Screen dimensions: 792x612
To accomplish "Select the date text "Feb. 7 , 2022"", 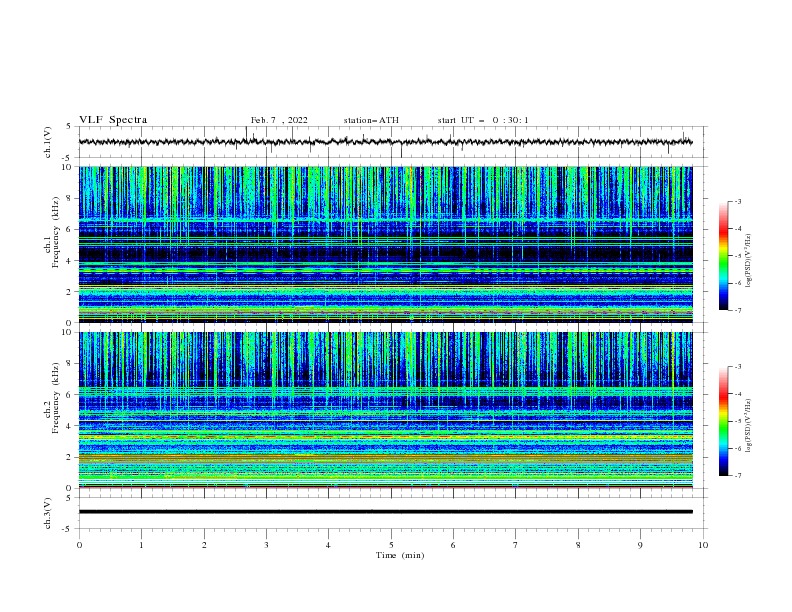I will 279,120.
